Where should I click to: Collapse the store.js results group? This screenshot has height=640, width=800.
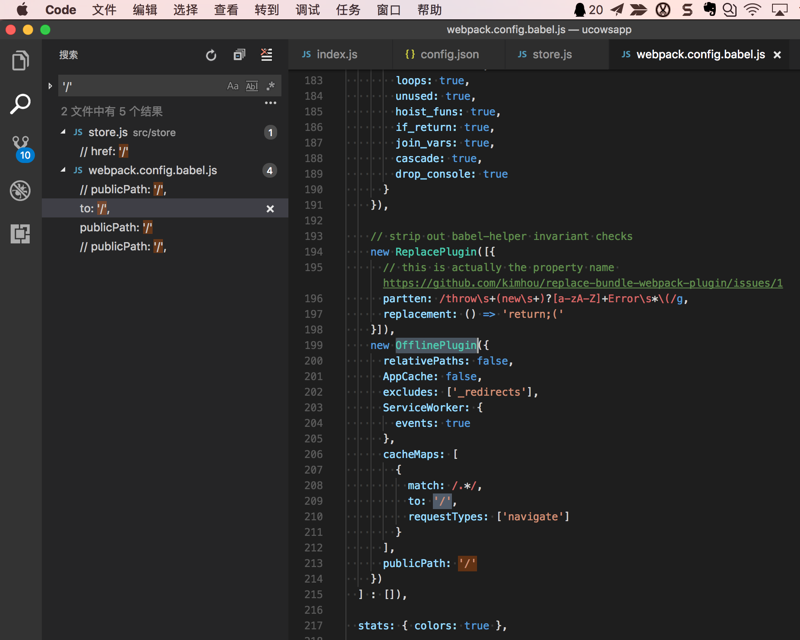pyautogui.click(x=63, y=132)
